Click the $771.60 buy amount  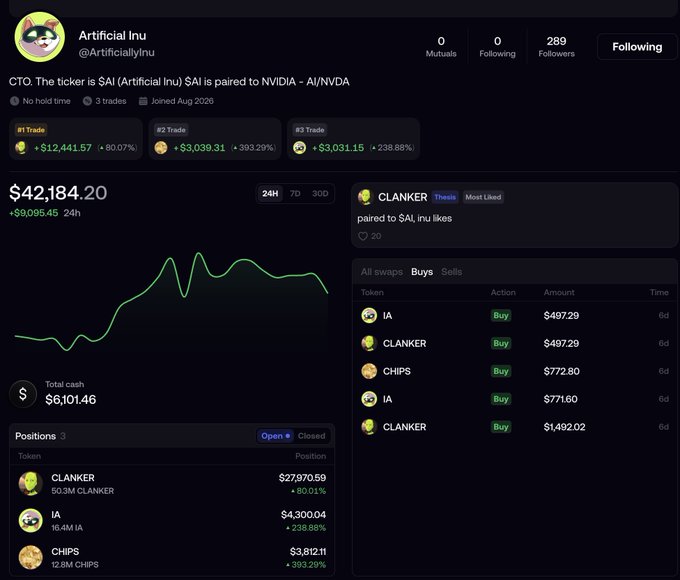(560, 399)
